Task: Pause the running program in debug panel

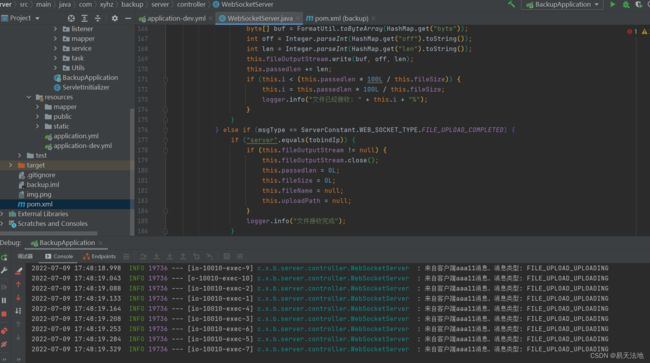Action: point(4,300)
